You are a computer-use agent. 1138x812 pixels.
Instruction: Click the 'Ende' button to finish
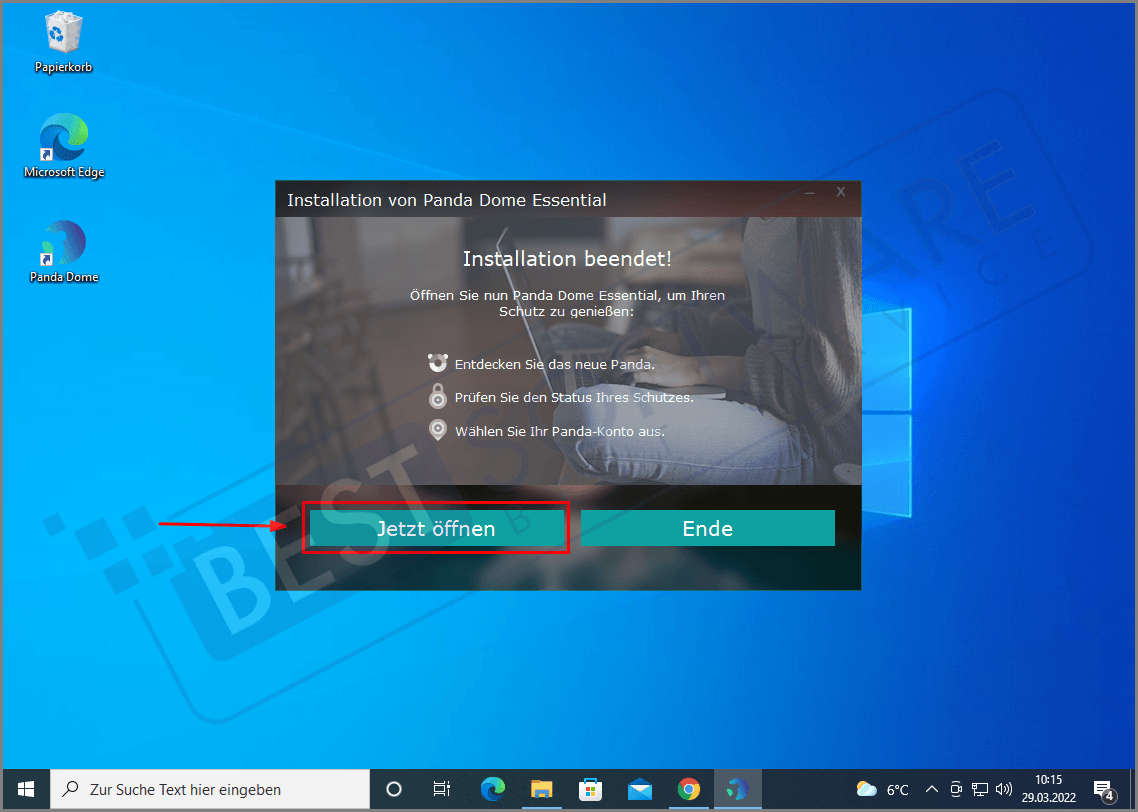coord(707,528)
